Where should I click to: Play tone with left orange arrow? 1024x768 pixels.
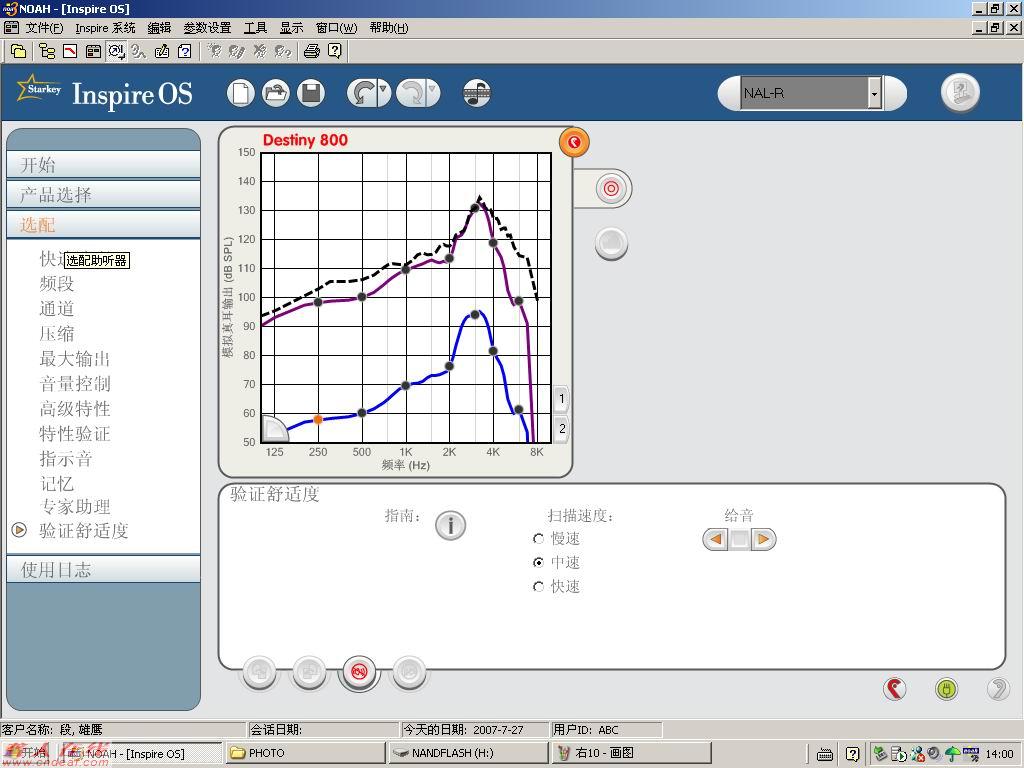[x=716, y=539]
